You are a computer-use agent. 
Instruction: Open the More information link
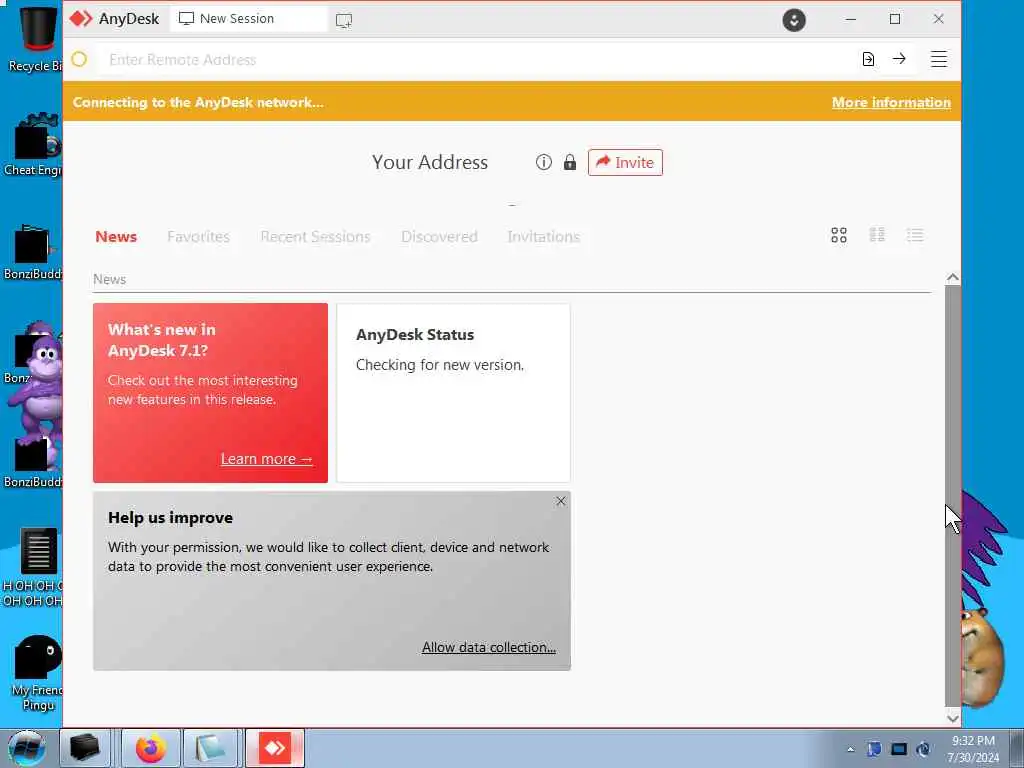[891, 103]
